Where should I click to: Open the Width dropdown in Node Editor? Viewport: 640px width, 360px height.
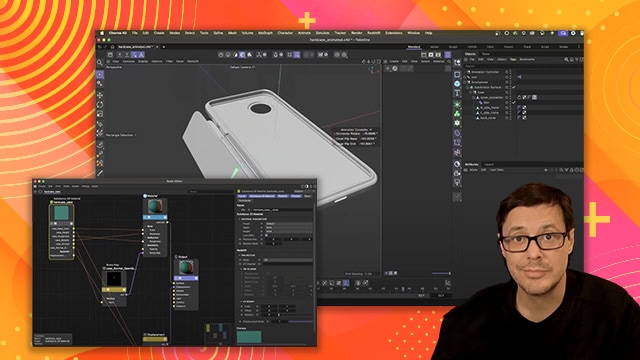(289, 227)
